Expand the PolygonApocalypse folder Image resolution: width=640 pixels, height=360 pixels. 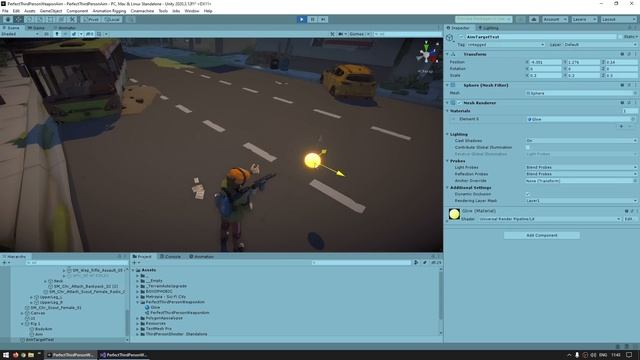click(138, 318)
